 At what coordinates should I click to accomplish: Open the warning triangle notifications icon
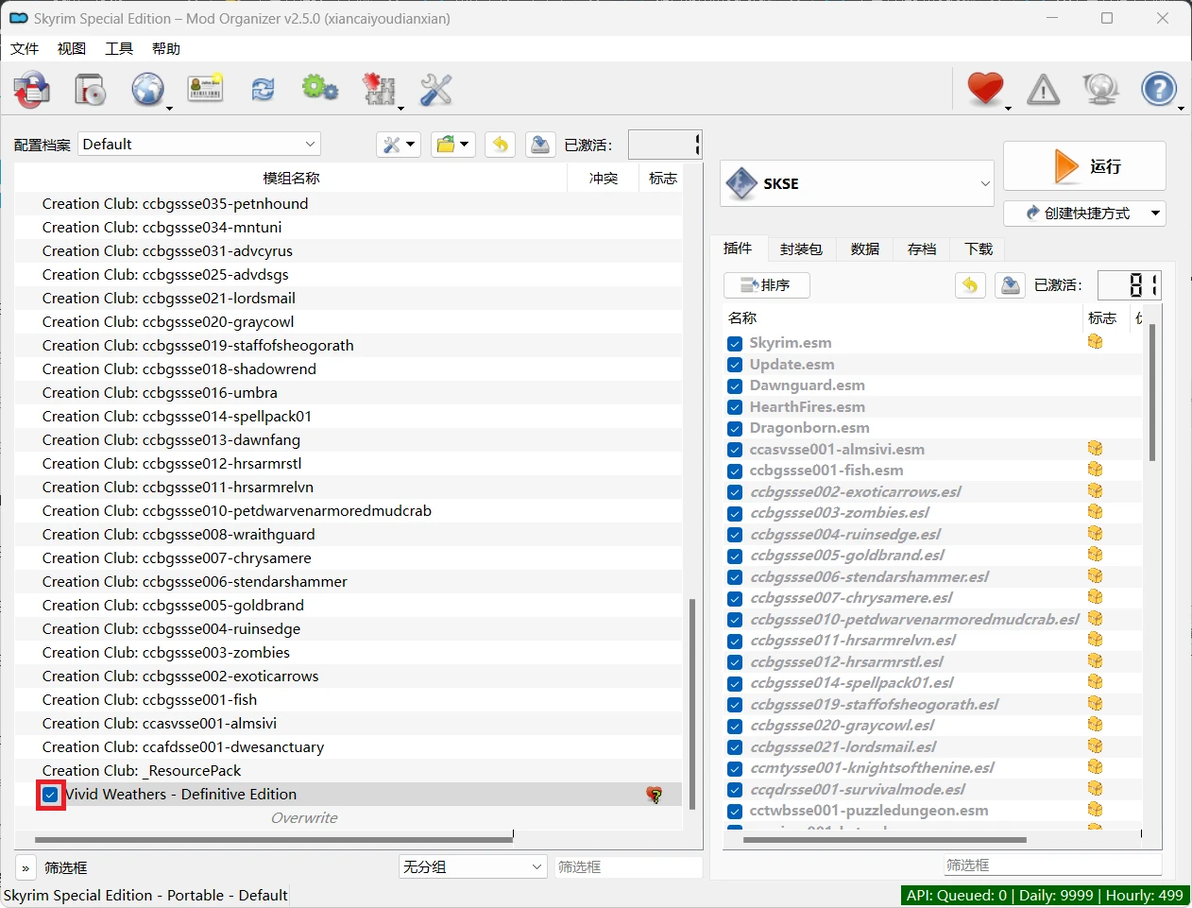click(1043, 90)
